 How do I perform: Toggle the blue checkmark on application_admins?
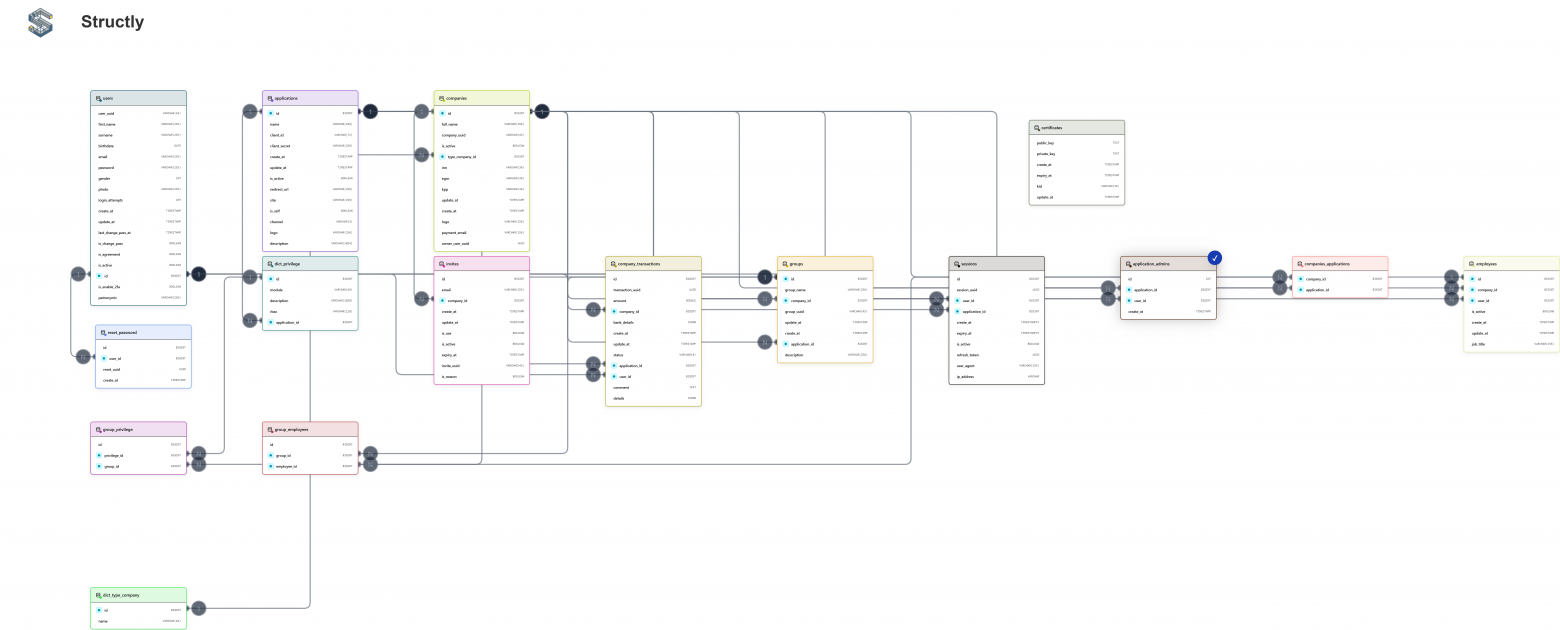(x=1214, y=258)
